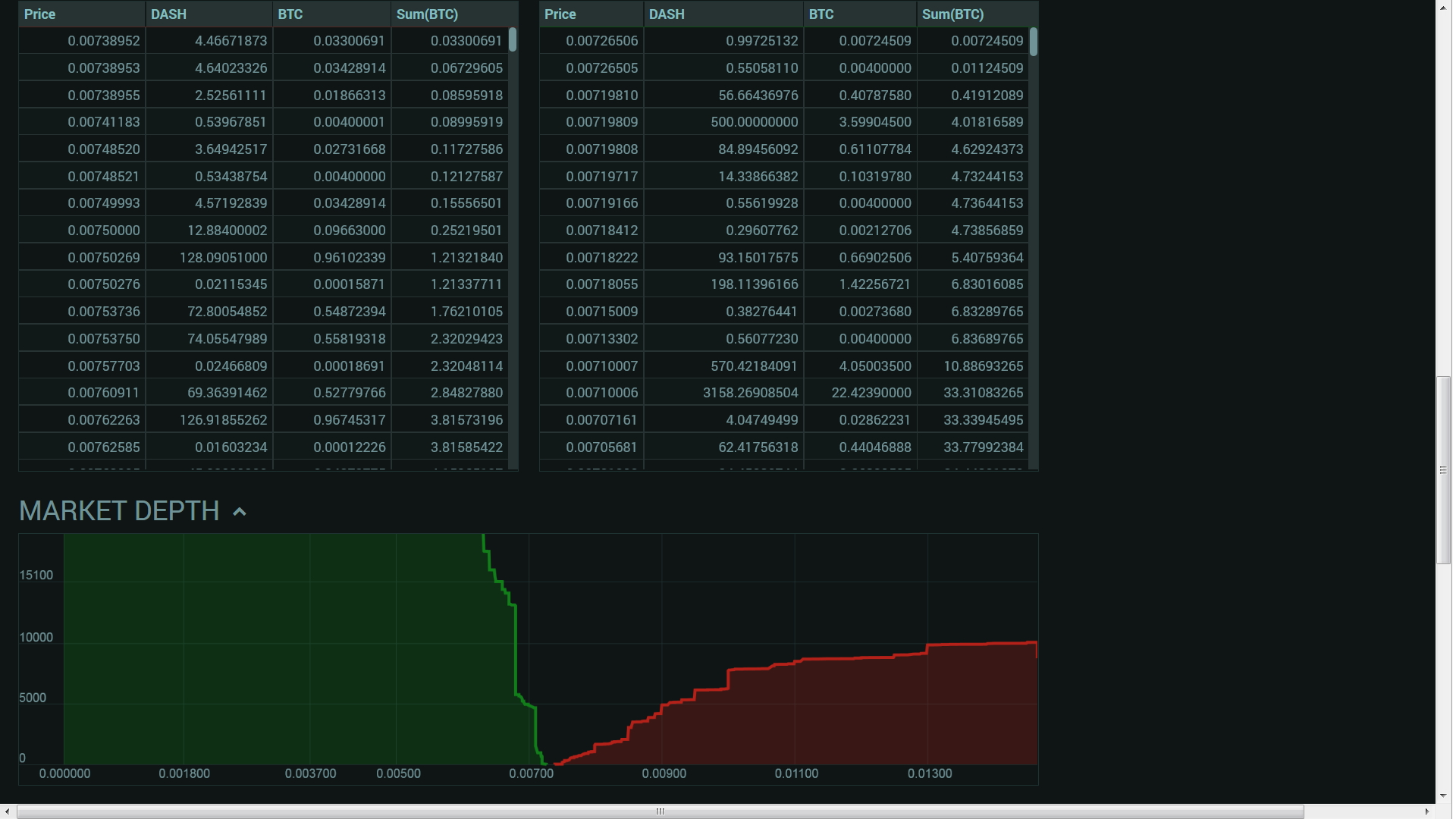The height and width of the screenshot is (819, 1456).
Task: Select buy order price 0.00719808
Action: tap(602, 149)
